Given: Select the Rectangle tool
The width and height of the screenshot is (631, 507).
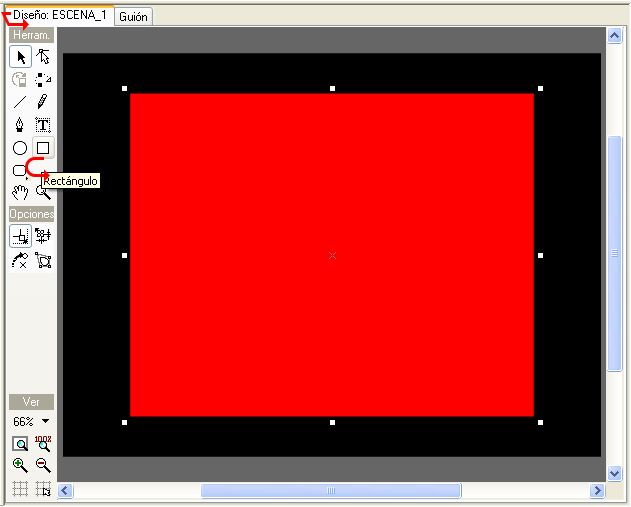Looking at the screenshot, I should coord(43,148).
